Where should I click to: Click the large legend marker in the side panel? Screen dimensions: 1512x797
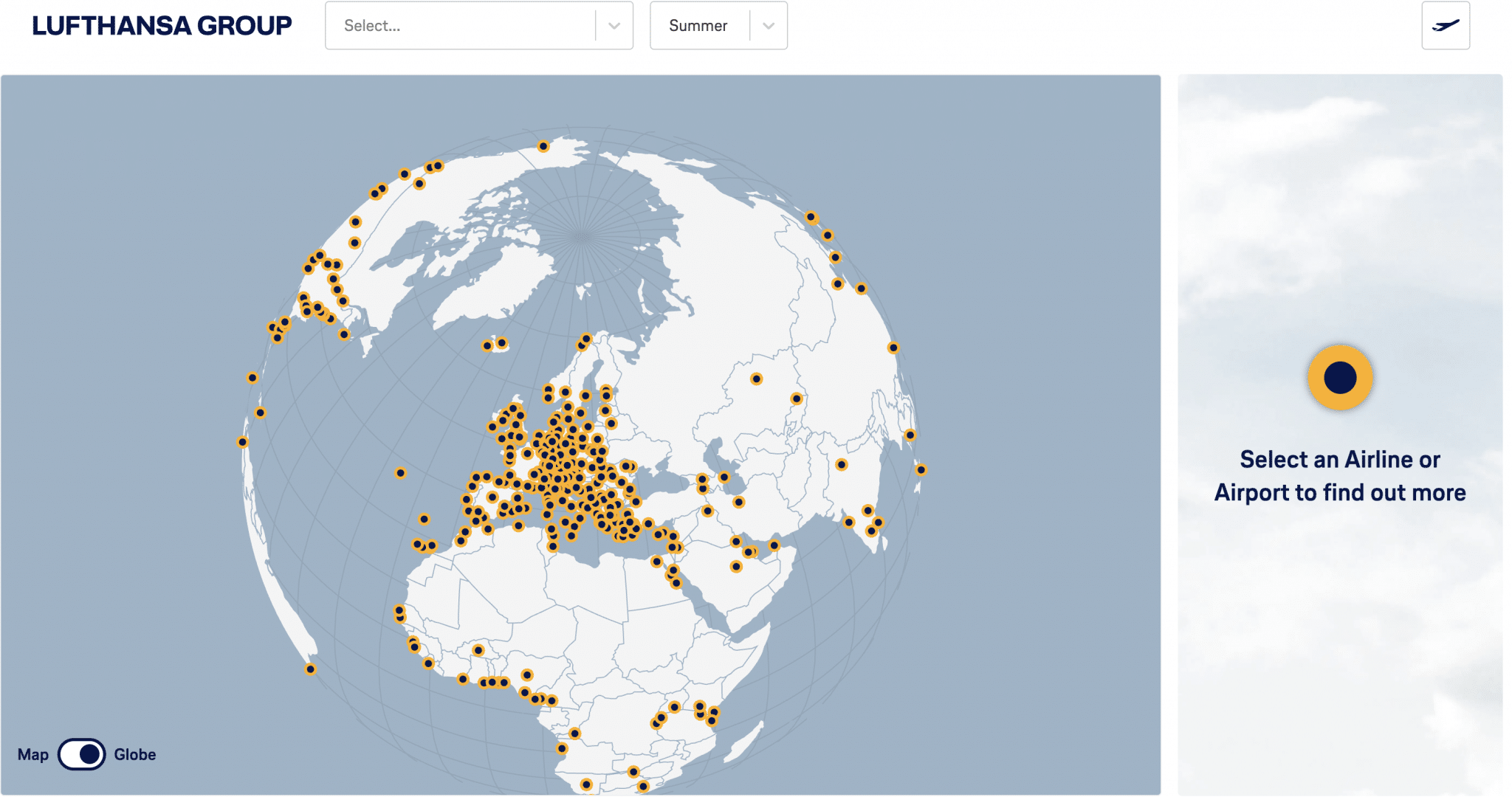click(x=1340, y=378)
